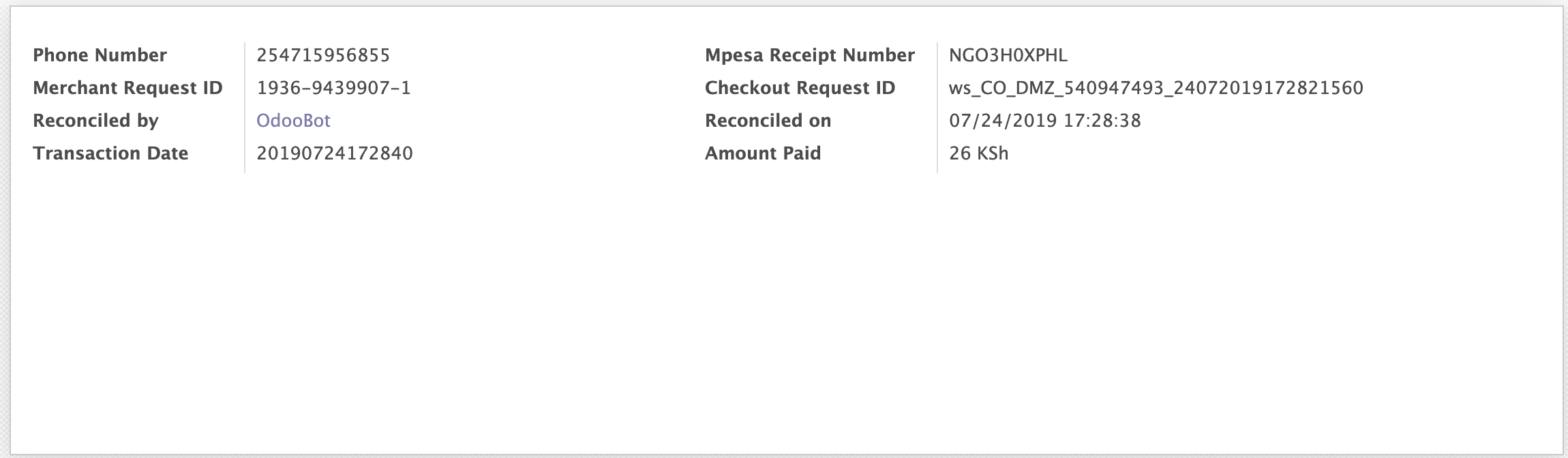Click the Reconciled on label
This screenshot has height=458, width=1568.
[x=768, y=121]
